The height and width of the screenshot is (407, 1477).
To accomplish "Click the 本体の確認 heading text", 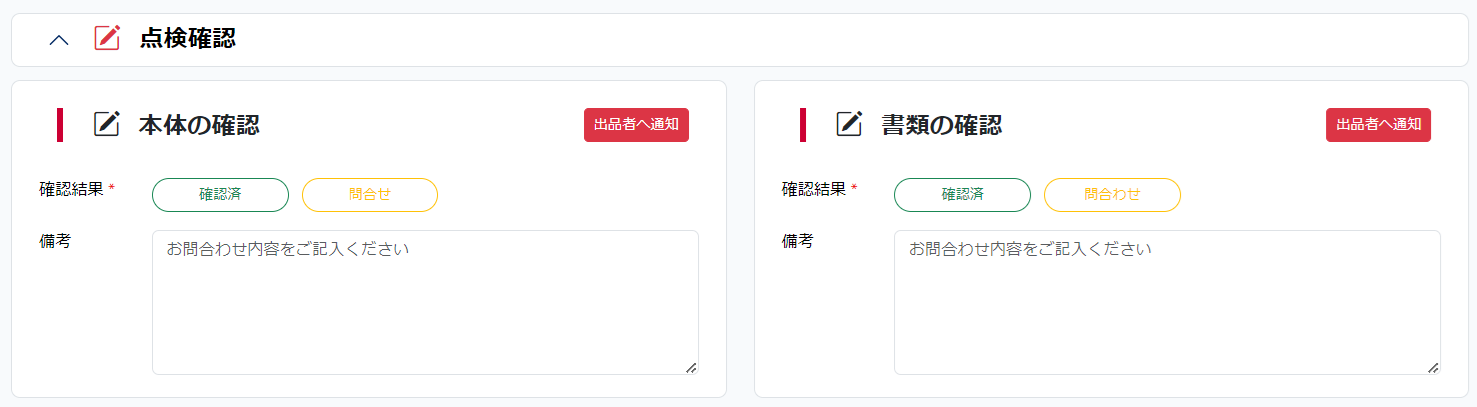I will [x=199, y=125].
